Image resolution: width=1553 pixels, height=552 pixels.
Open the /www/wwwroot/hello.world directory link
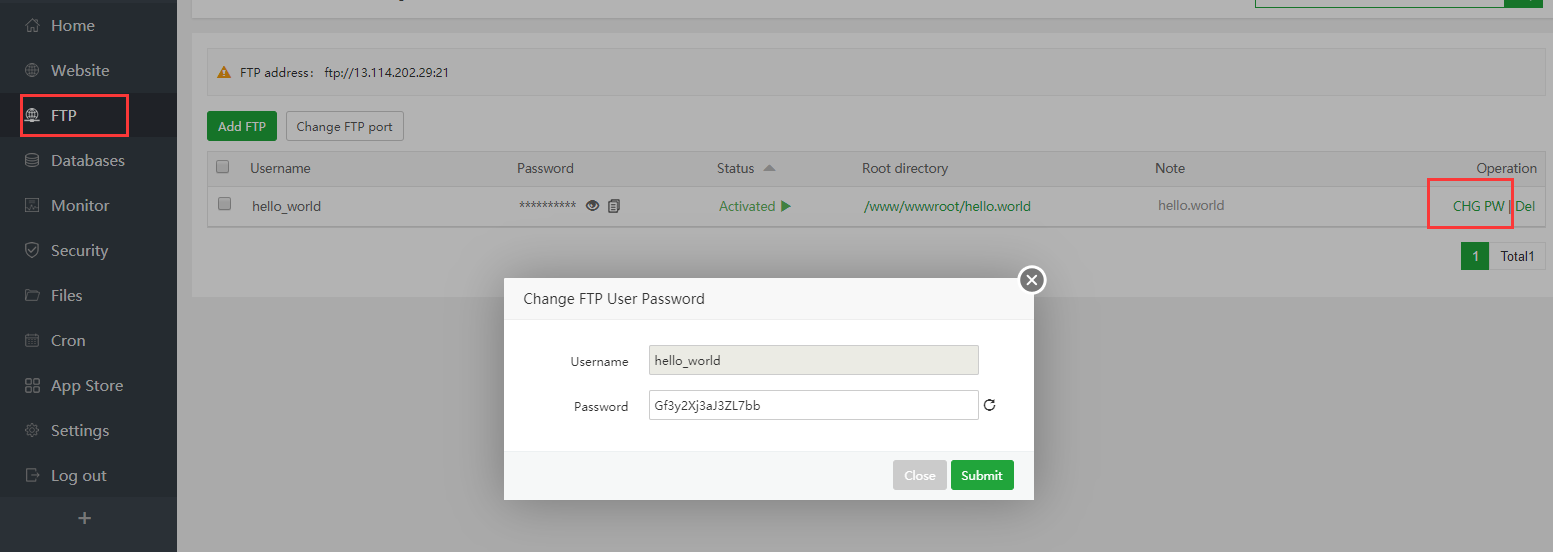tap(947, 206)
